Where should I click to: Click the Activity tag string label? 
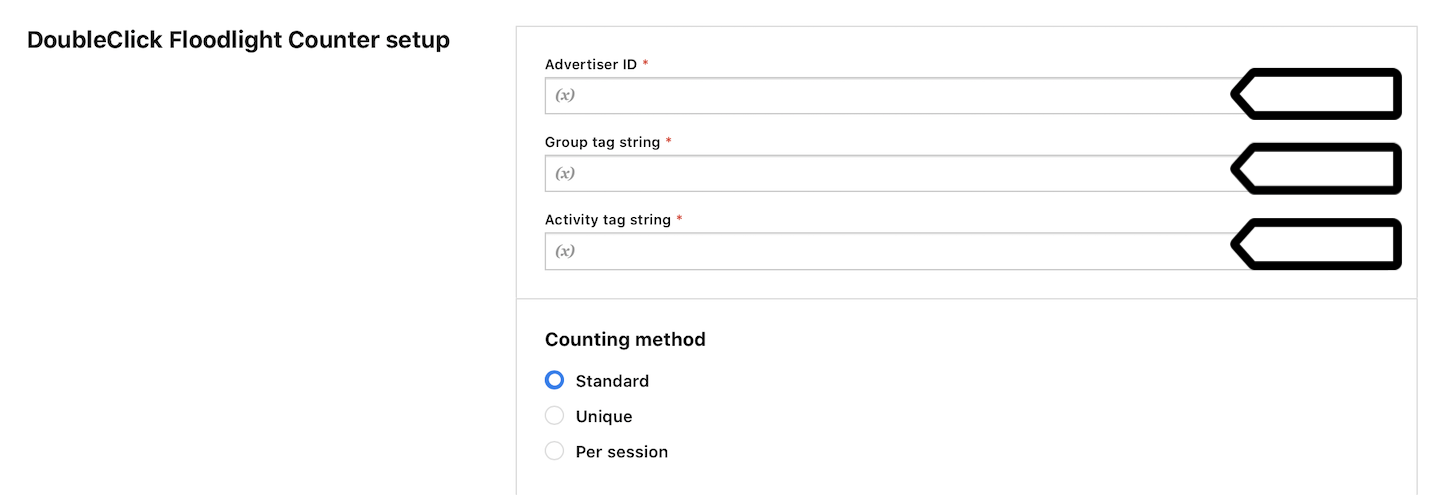[x=608, y=219]
